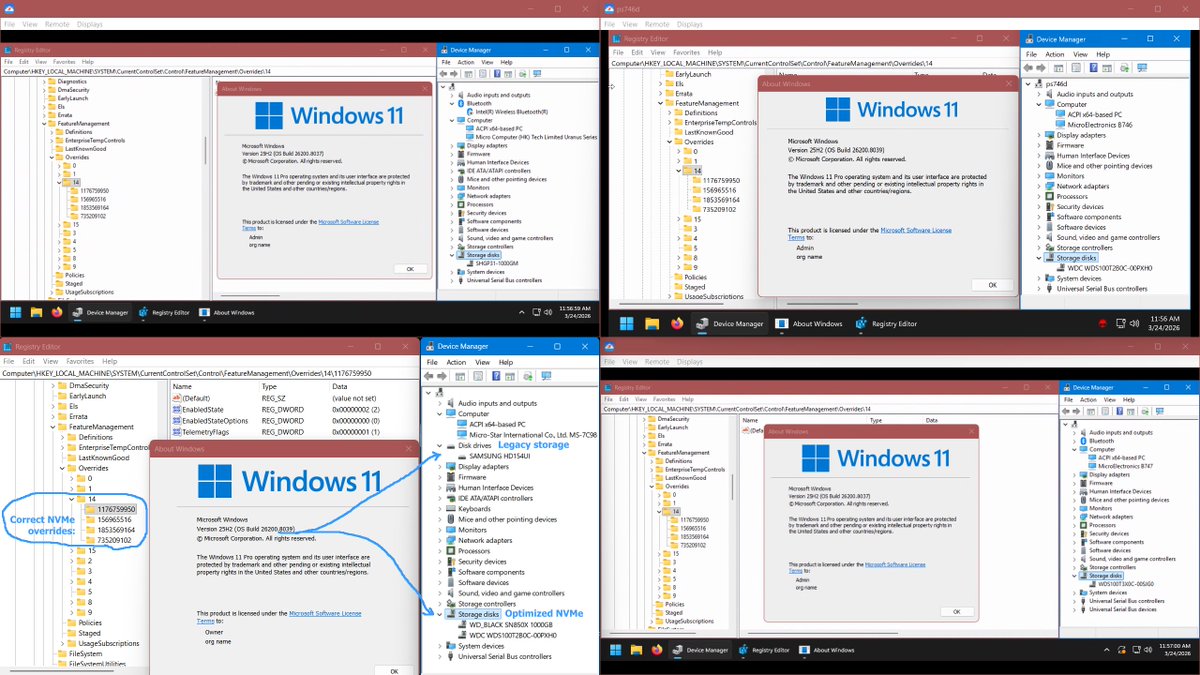The width and height of the screenshot is (1200, 675).
Task: Expand Display adapters in ps746d Device Manager
Action: point(1039,135)
